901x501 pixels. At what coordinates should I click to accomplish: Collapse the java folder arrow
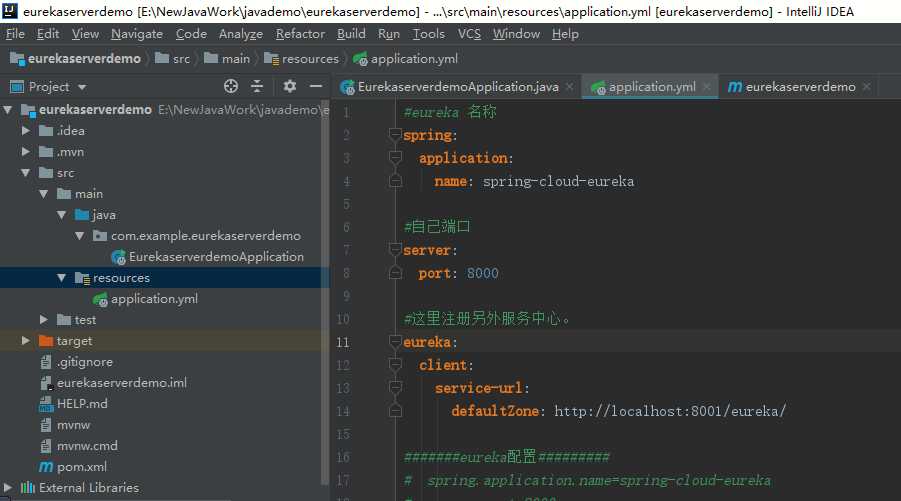[x=61, y=215]
